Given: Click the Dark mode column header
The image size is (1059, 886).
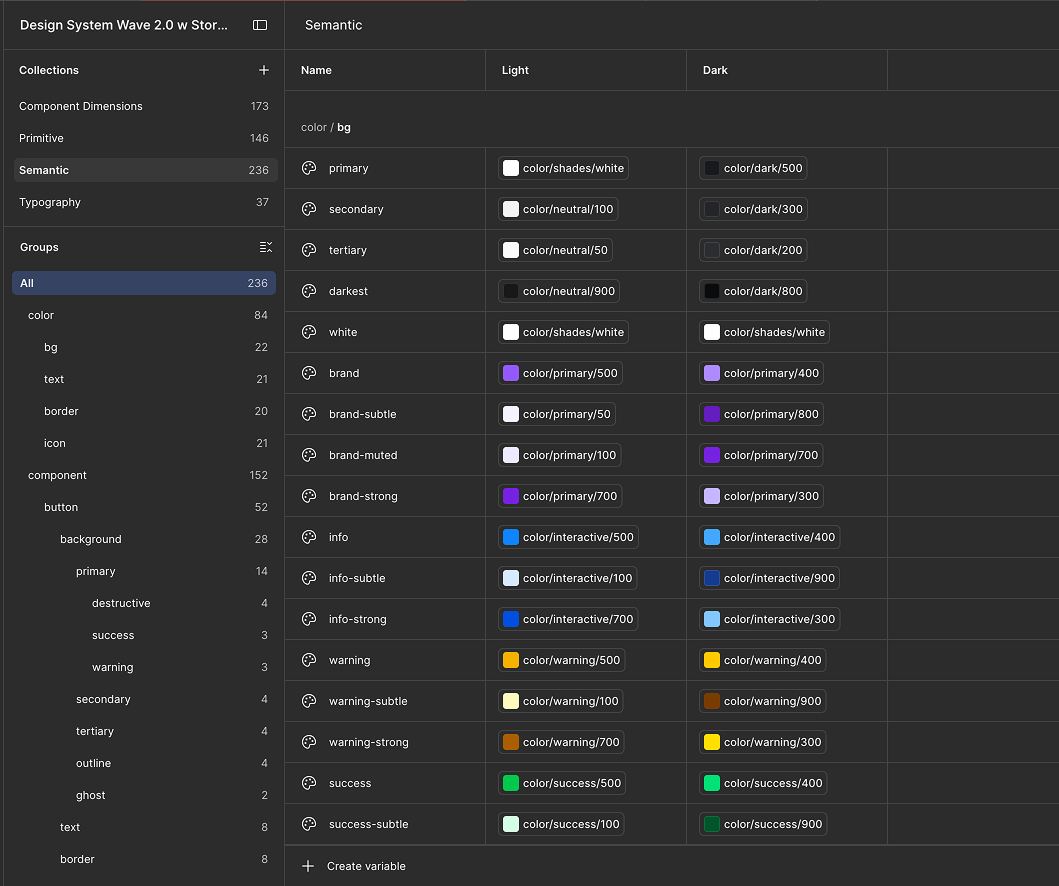Looking at the screenshot, I should (787, 70).
